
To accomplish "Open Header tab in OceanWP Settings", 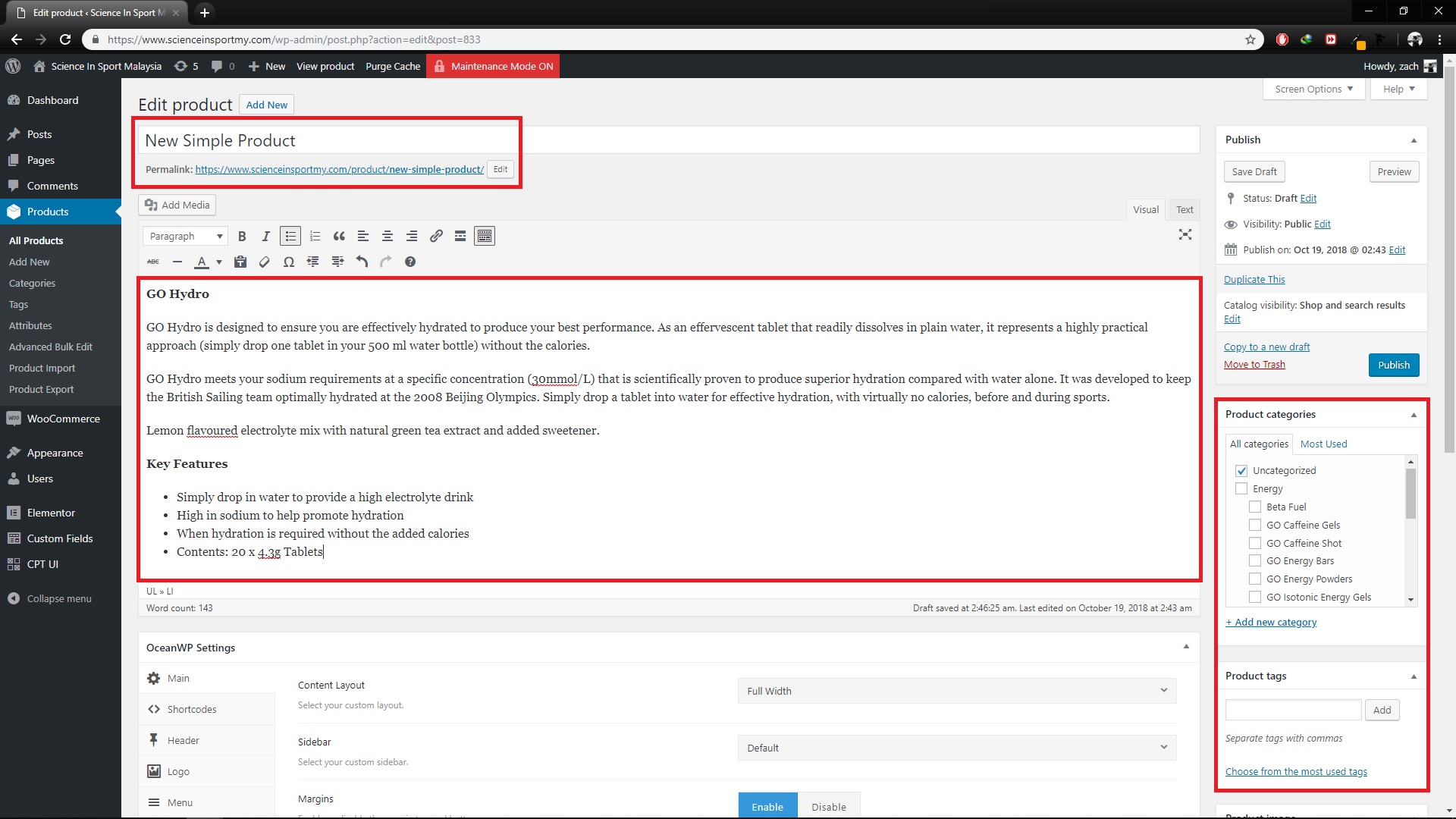I will coord(206,740).
